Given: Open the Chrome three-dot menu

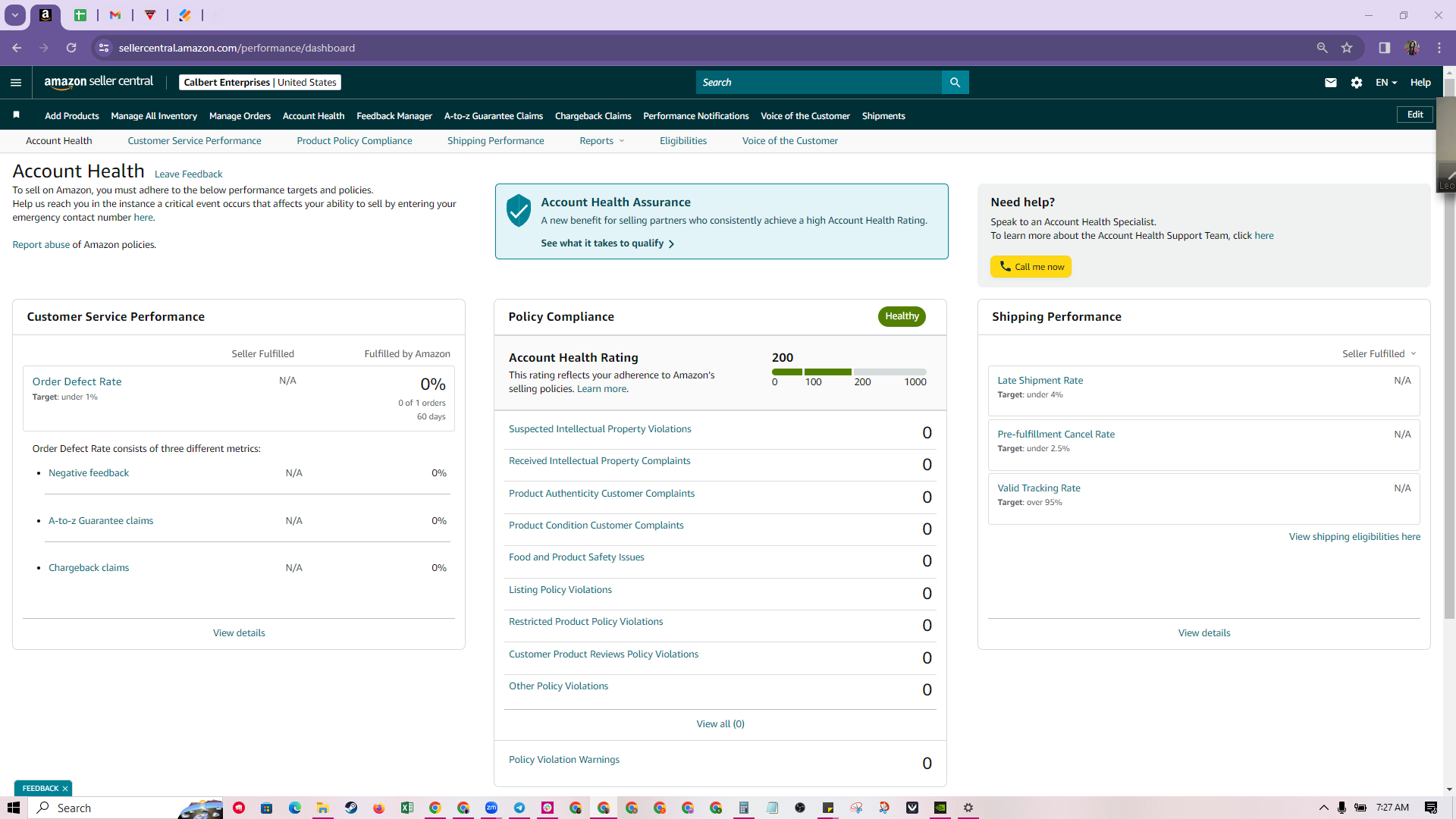Looking at the screenshot, I should 1439,48.
